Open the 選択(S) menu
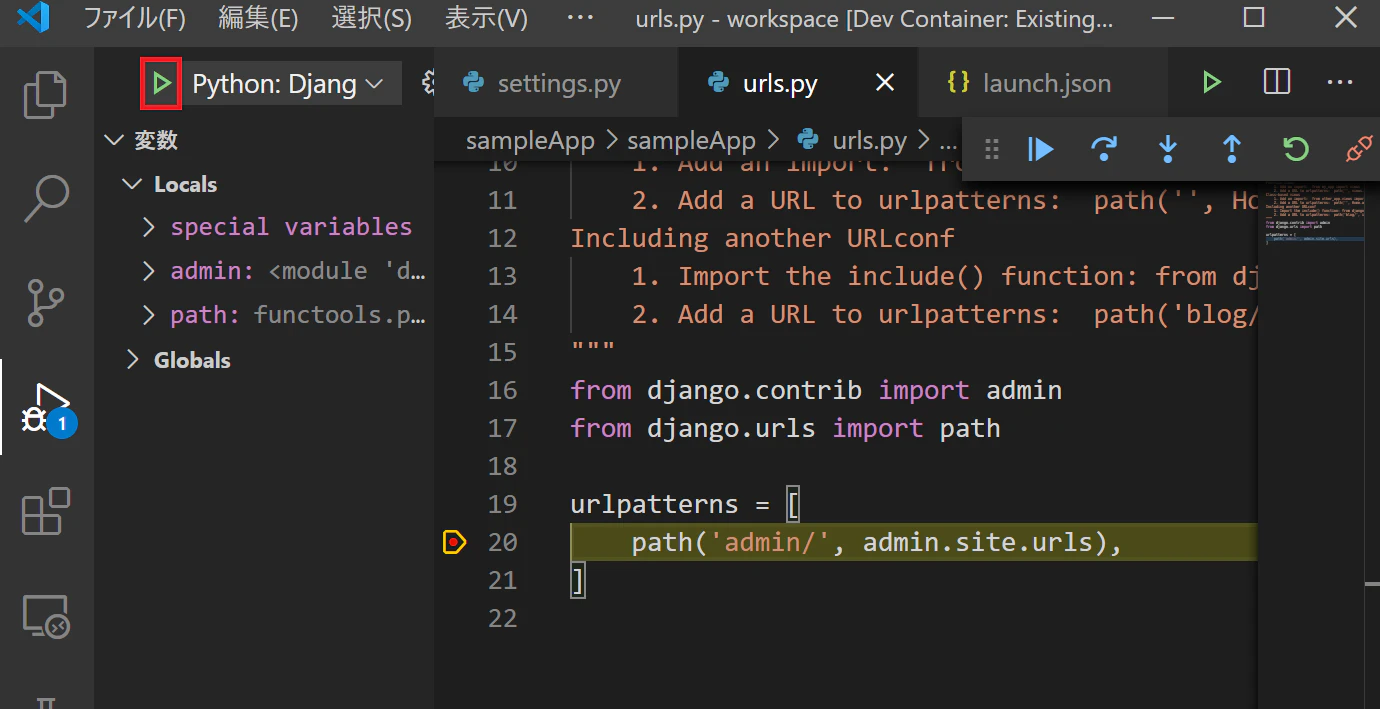Screen dimensions: 1380x709 tap(371, 19)
